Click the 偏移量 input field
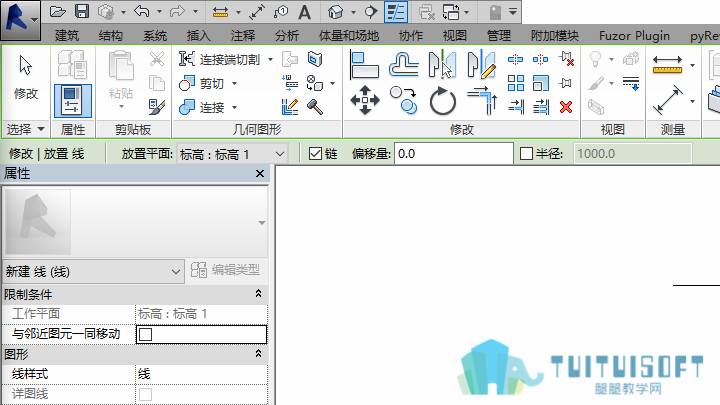 coord(454,153)
